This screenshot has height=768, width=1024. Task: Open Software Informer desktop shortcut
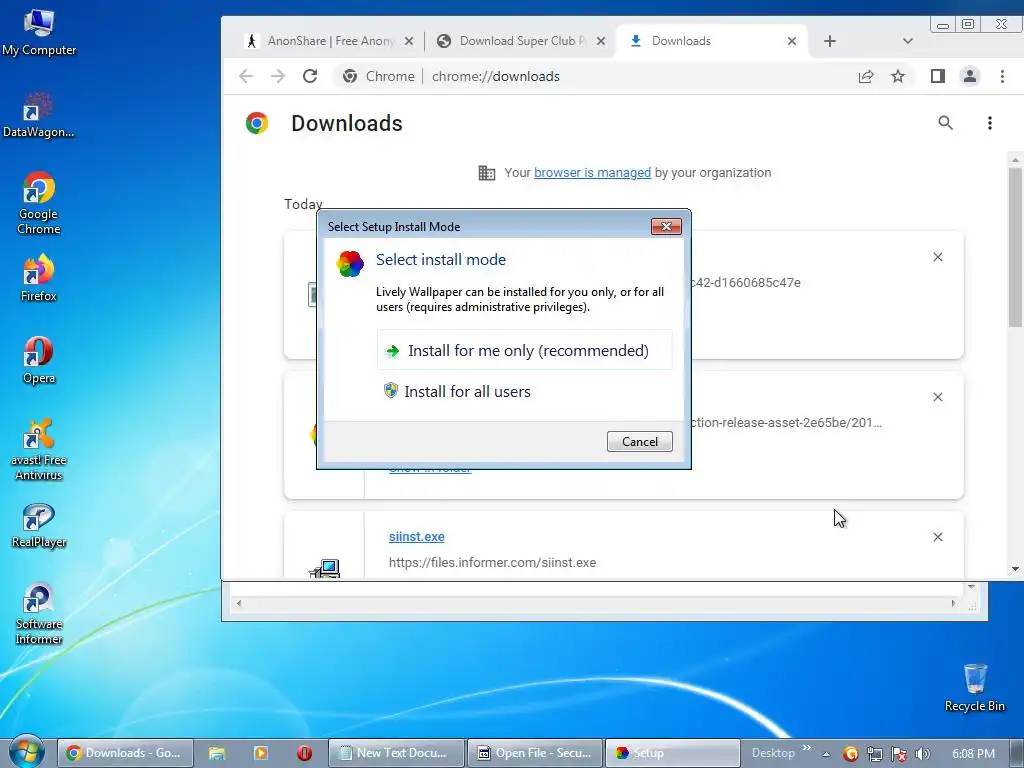pos(39,614)
